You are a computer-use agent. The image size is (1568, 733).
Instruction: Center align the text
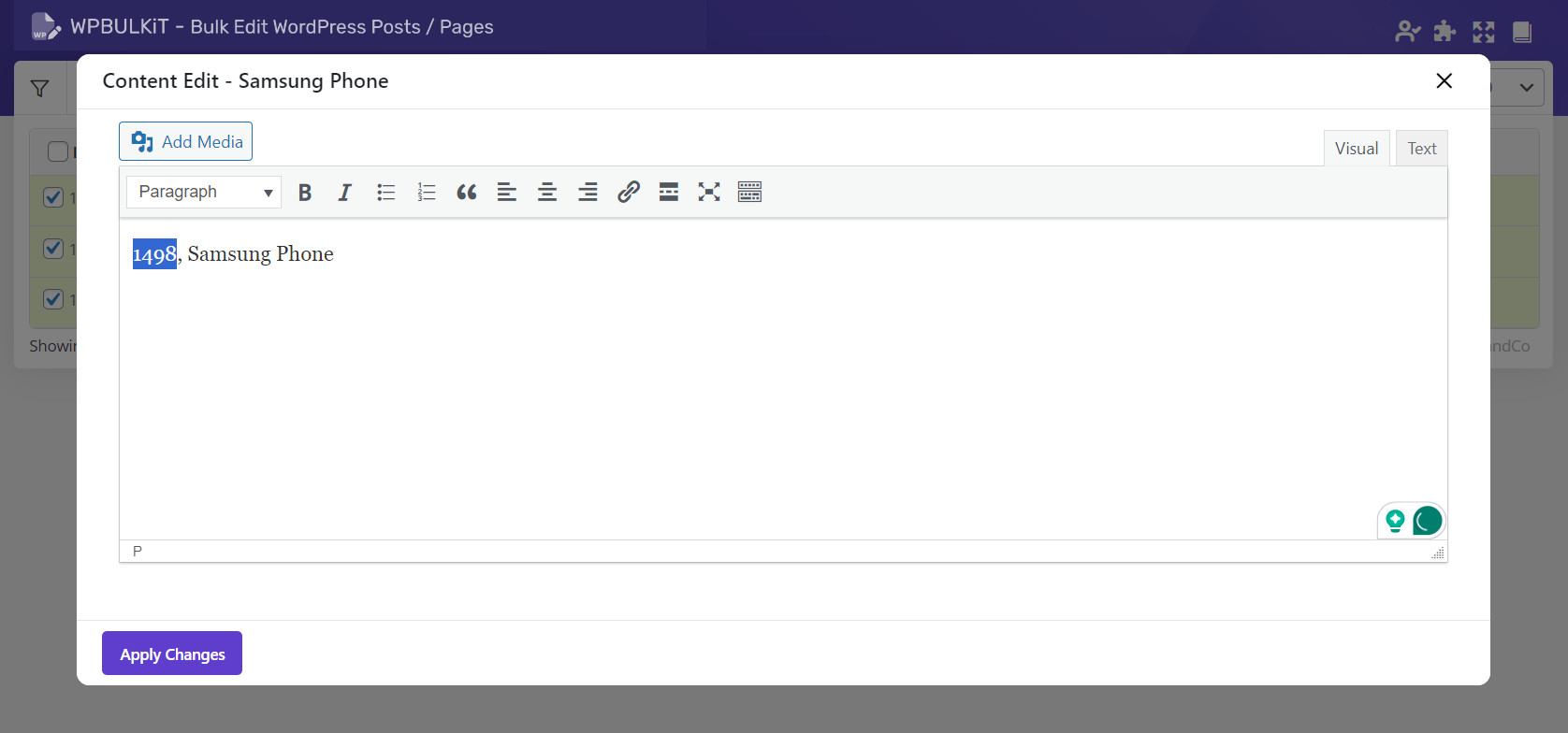[547, 193]
